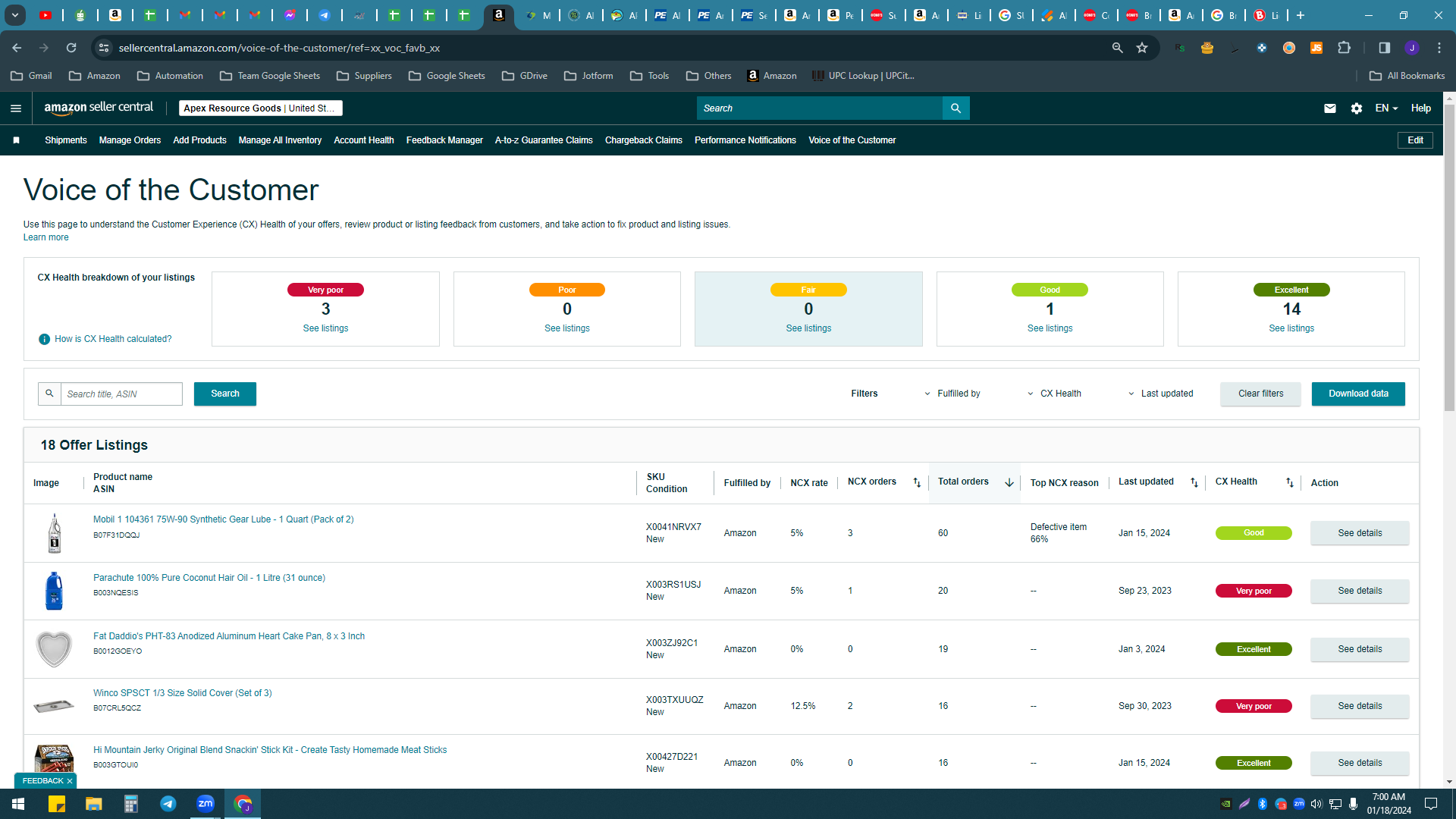The width and height of the screenshot is (1456, 819).
Task: Close the FEEDBACK tab with X
Action: click(70, 781)
